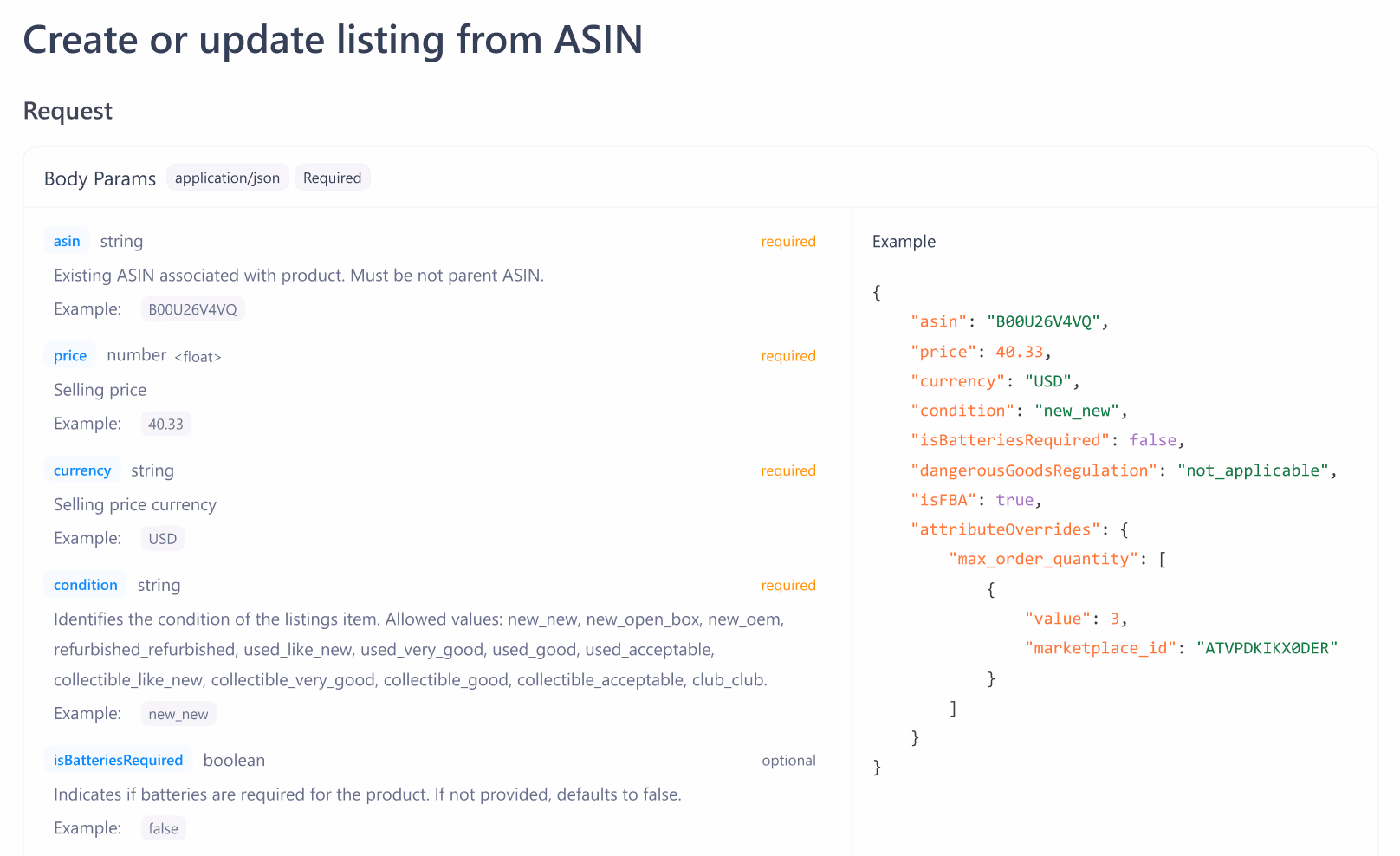The height and width of the screenshot is (856, 1400).
Task: Click the isBatteriesRequired parameter name tag
Action: click(119, 760)
